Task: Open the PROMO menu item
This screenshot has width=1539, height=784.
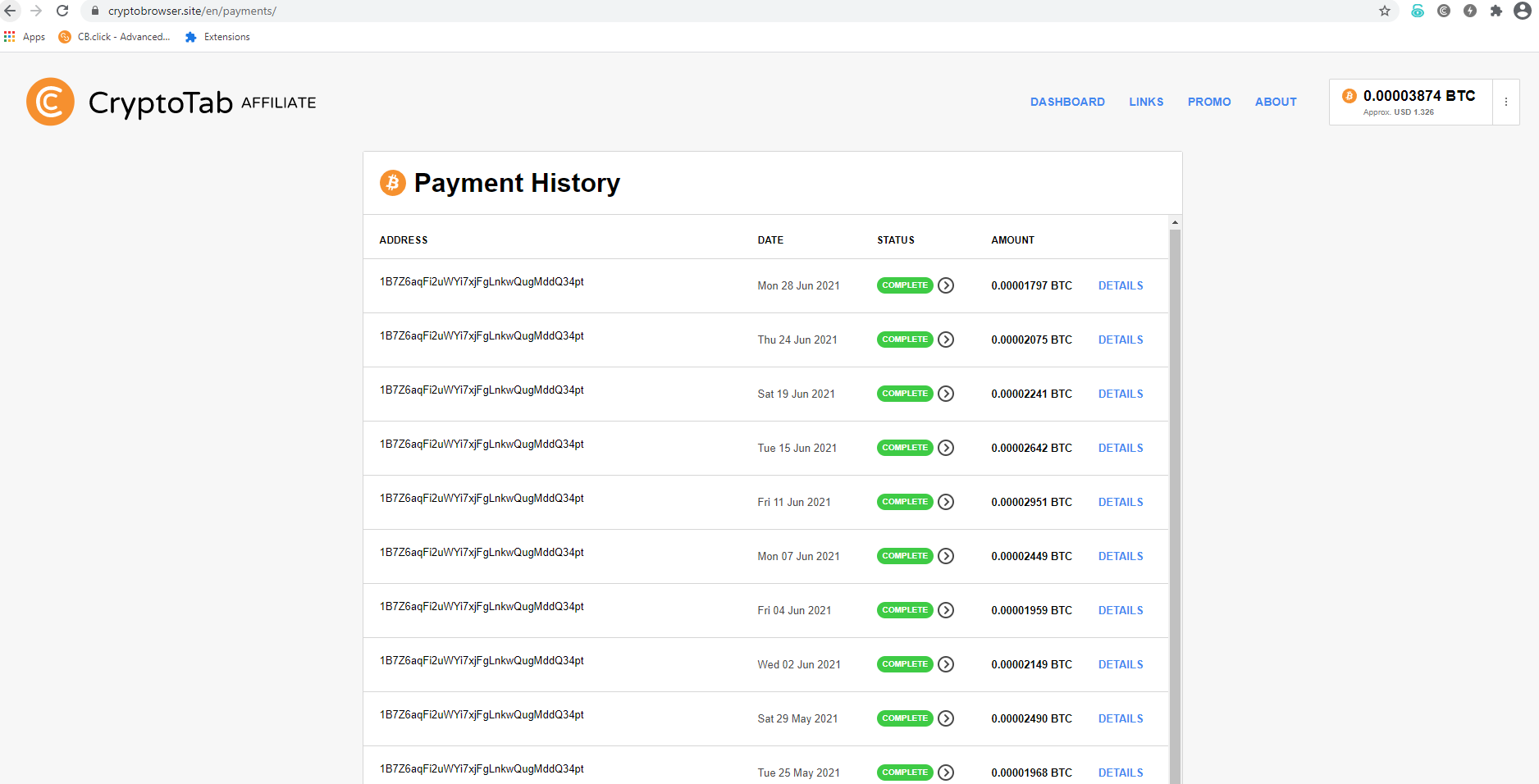Action: pos(1209,102)
